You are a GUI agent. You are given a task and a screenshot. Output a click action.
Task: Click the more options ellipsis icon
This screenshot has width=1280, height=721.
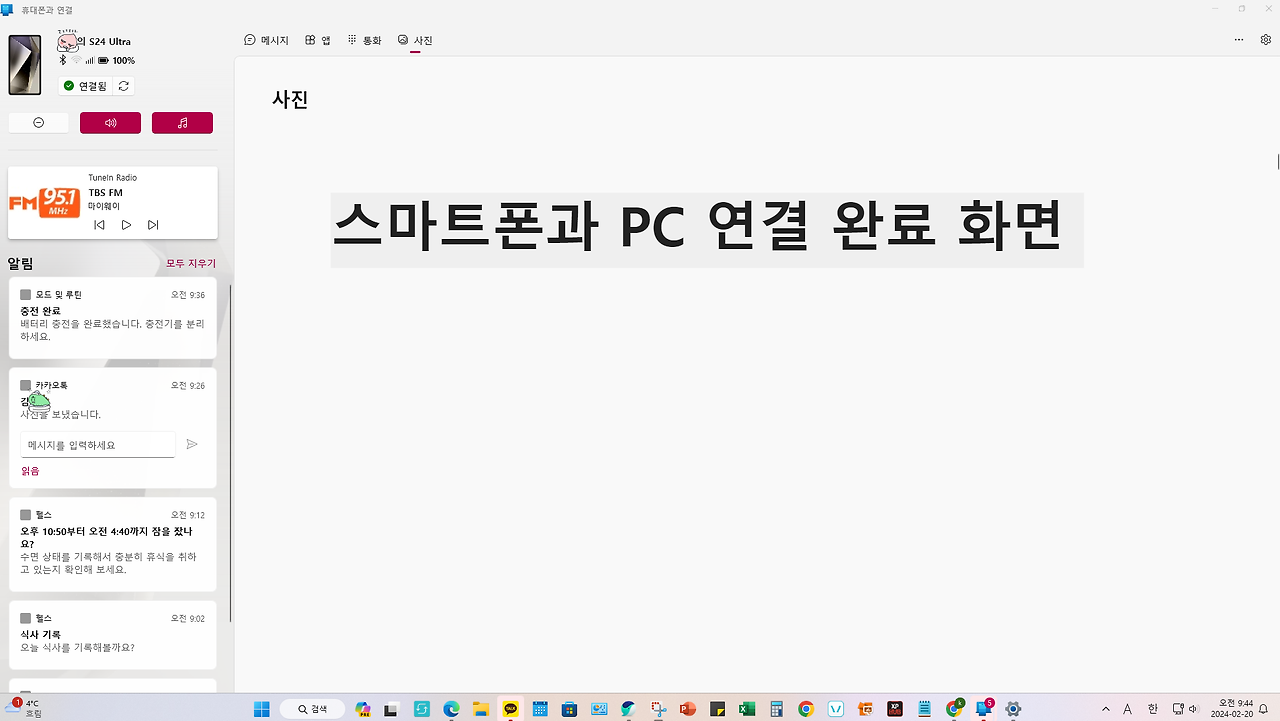(1238, 39)
